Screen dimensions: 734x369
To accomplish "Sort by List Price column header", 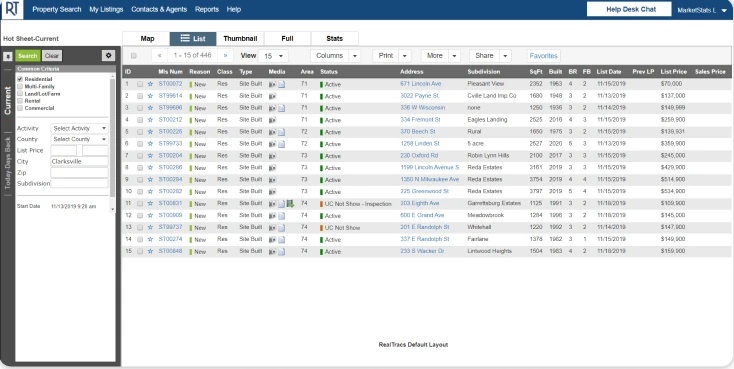I will coord(674,72).
